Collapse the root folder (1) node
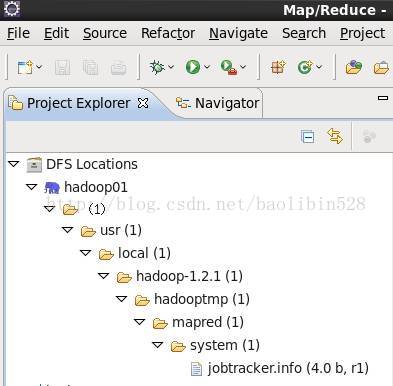This screenshot has width=393, height=386. (x=50, y=209)
